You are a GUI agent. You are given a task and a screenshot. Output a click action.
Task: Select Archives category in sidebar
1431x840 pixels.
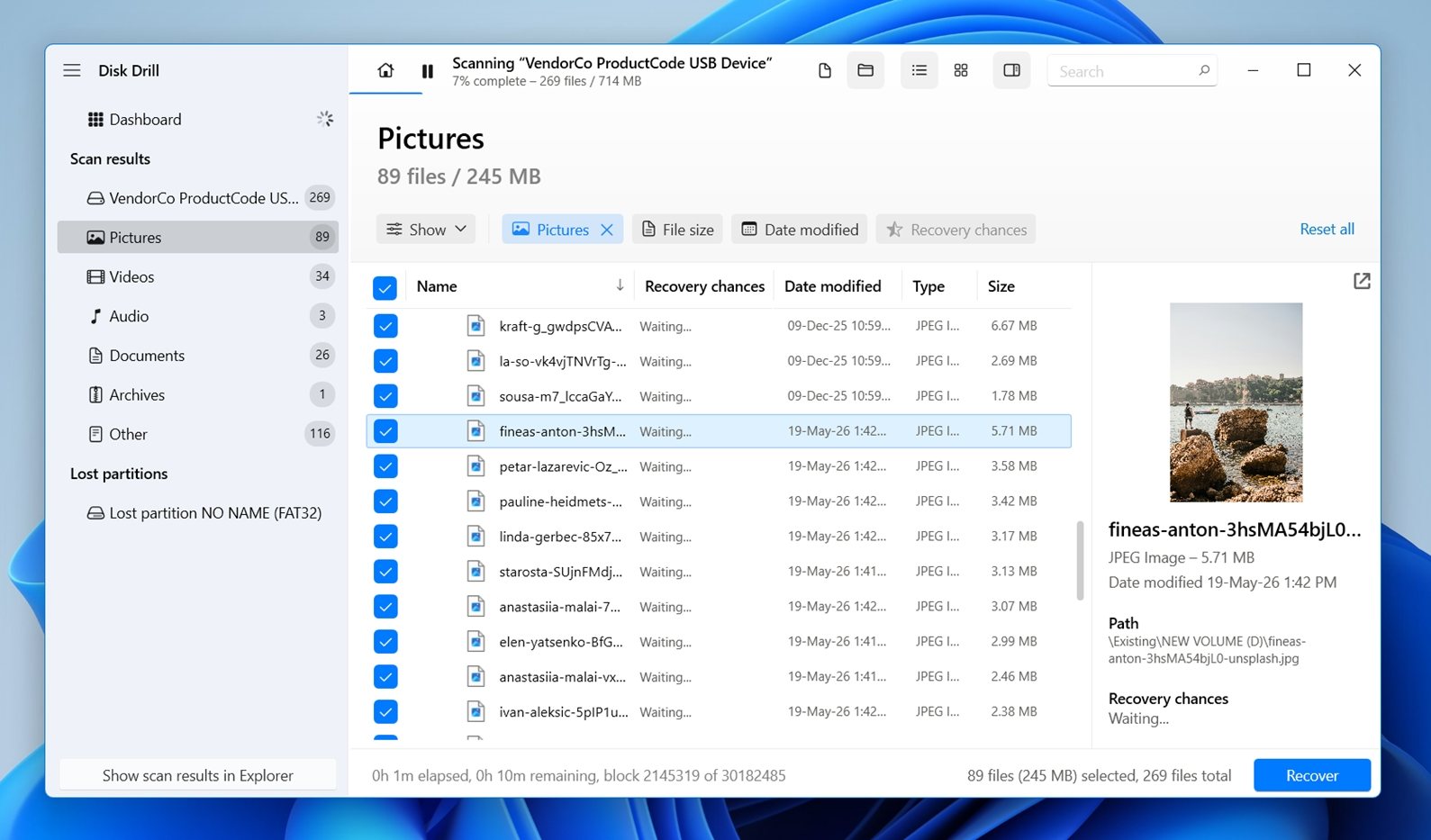point(198,394)
